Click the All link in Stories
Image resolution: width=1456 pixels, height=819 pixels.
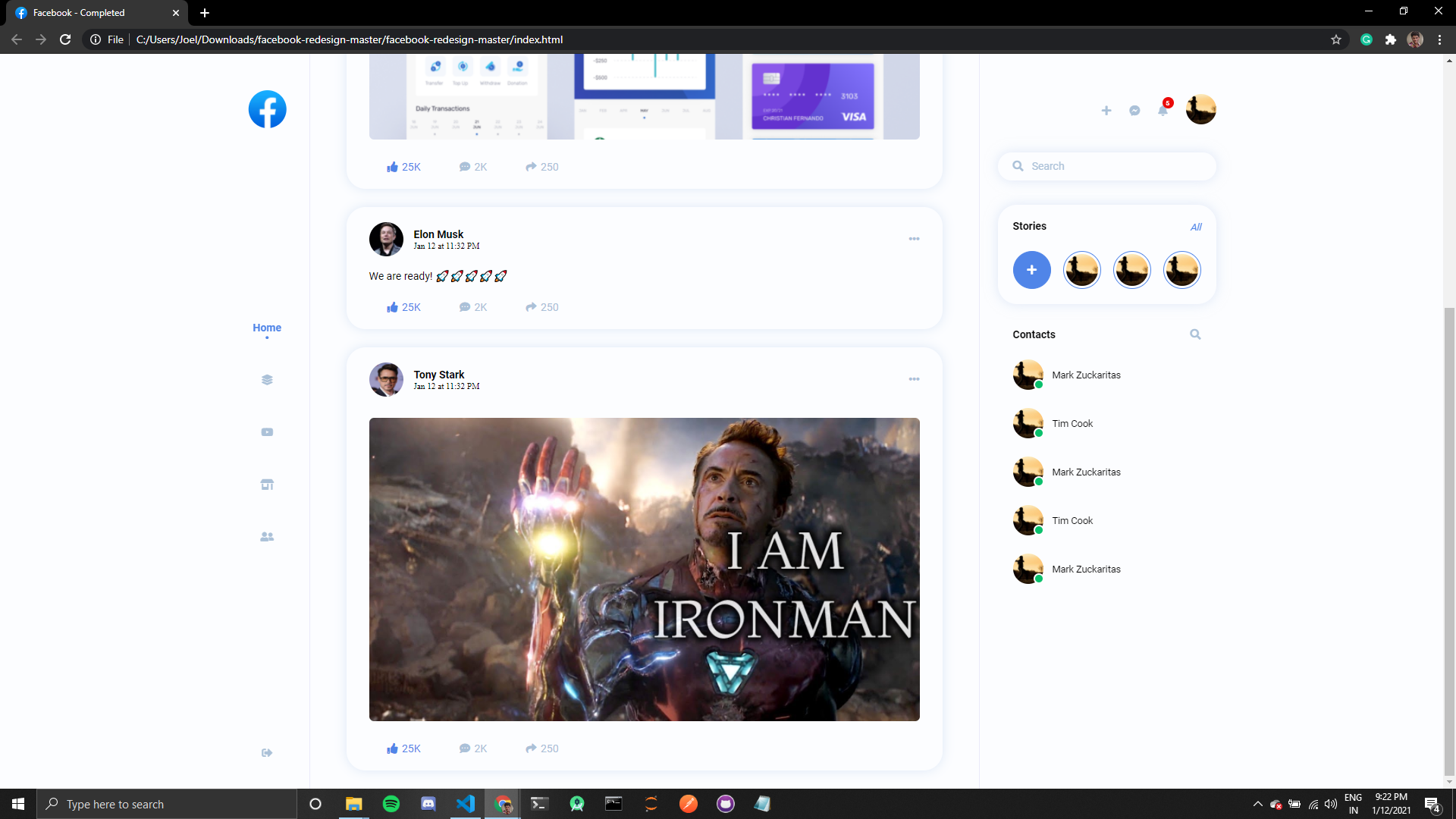point(1196,227)
